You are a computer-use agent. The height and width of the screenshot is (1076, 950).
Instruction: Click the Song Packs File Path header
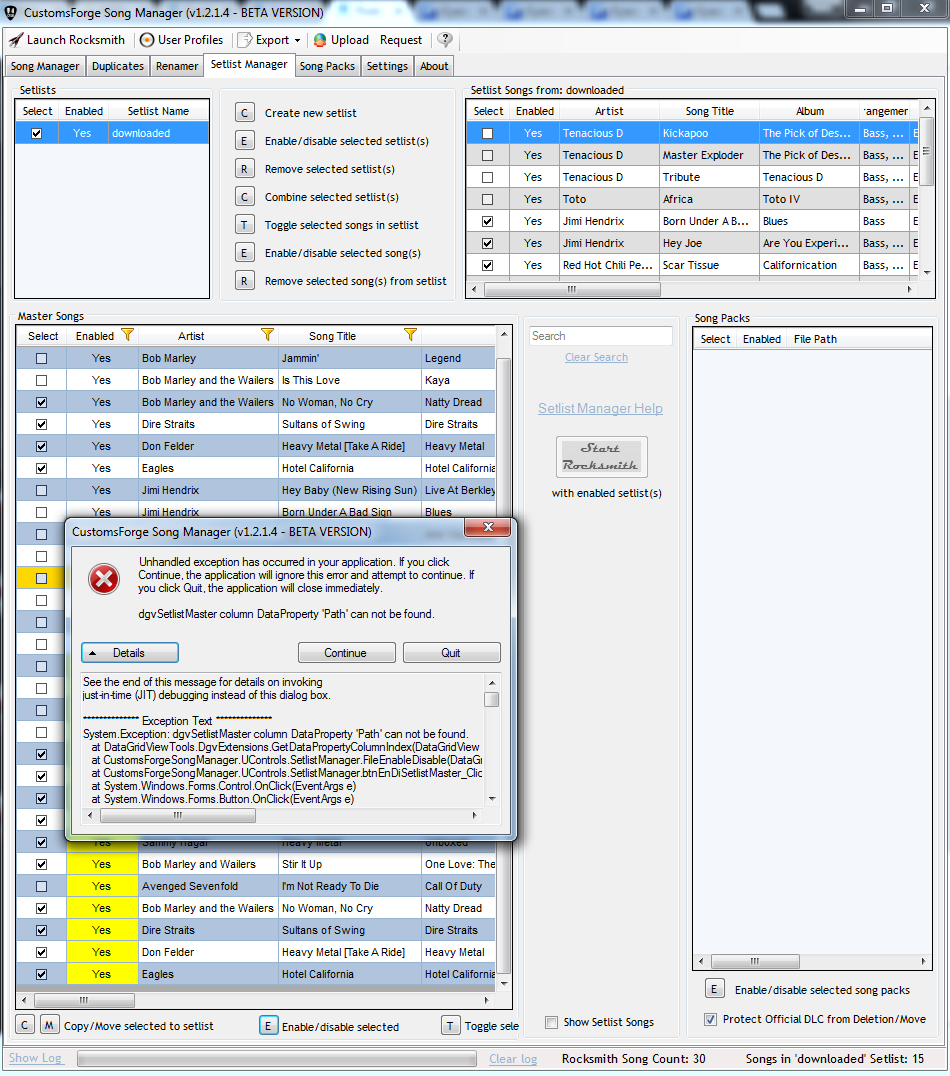[815, 339]
